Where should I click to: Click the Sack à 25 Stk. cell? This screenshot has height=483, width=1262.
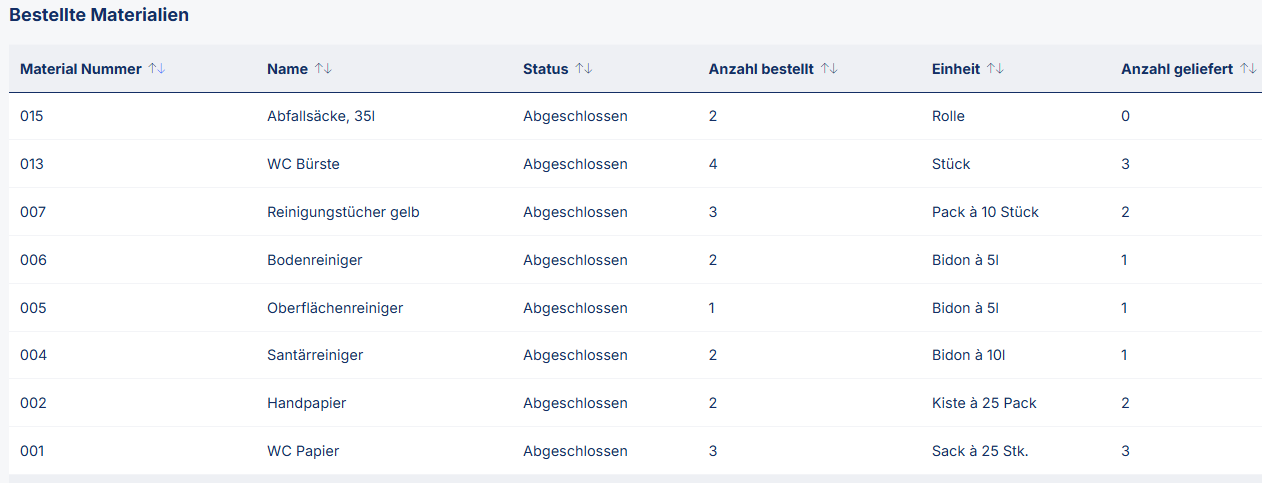tap(980, 451)
